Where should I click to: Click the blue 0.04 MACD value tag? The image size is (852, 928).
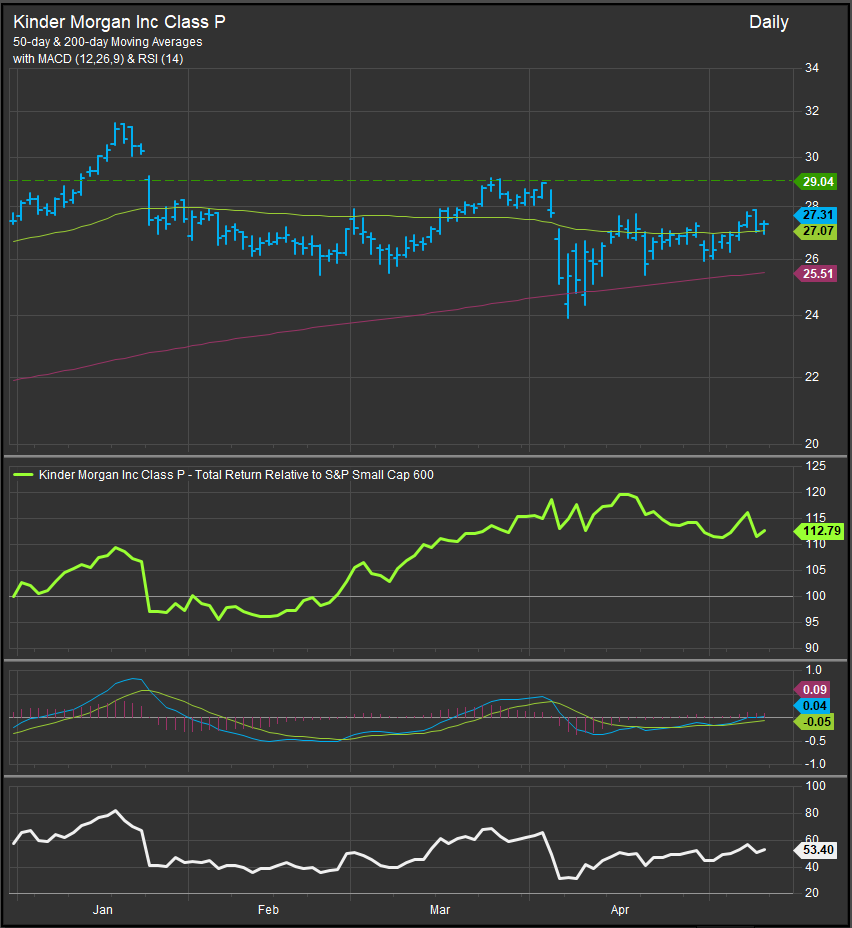tap(813, 705)
